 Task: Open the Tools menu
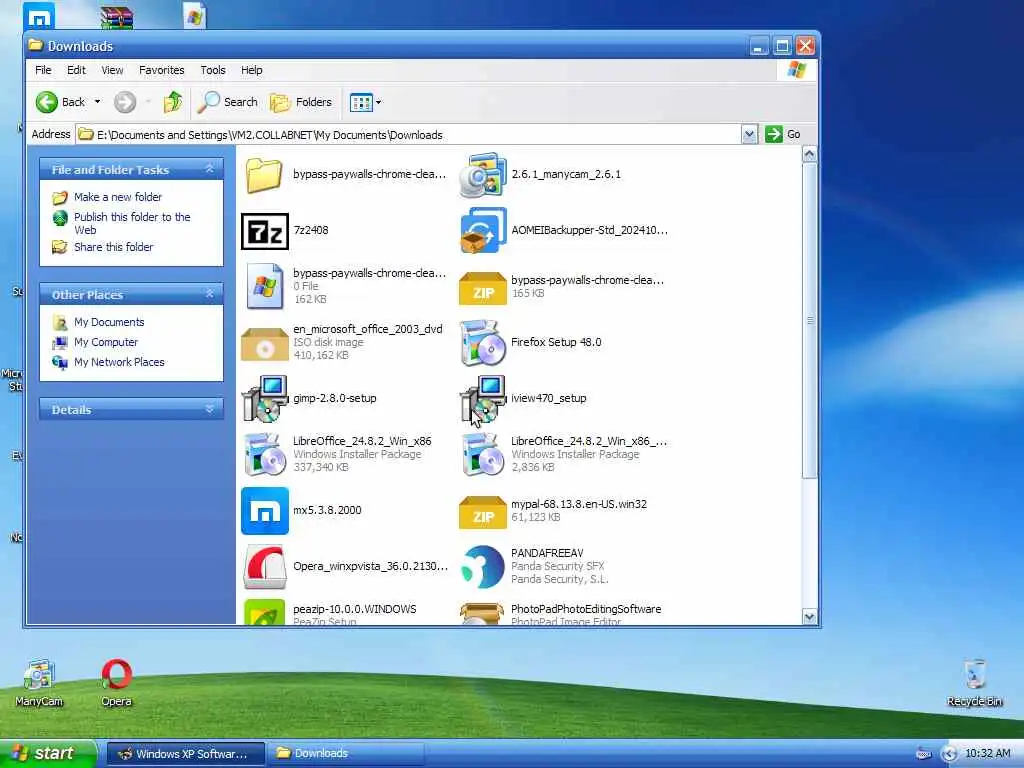click(x=212, y=70)
